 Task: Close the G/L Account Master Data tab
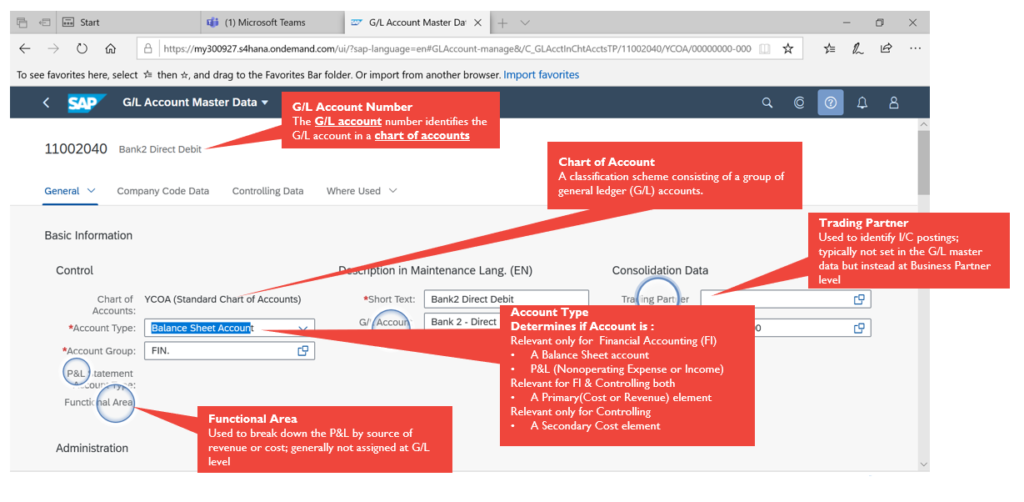477,23
